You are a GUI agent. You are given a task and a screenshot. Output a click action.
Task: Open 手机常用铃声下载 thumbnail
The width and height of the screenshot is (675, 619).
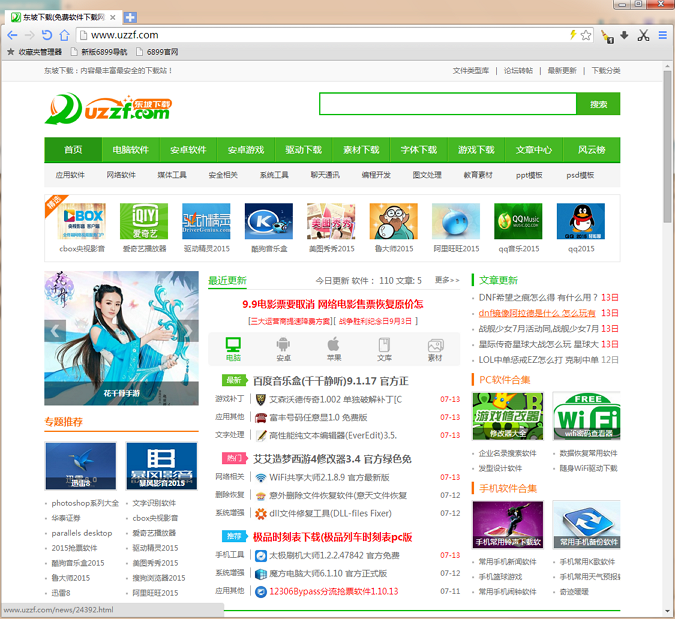pyautogui.click(x=508, y=524)
